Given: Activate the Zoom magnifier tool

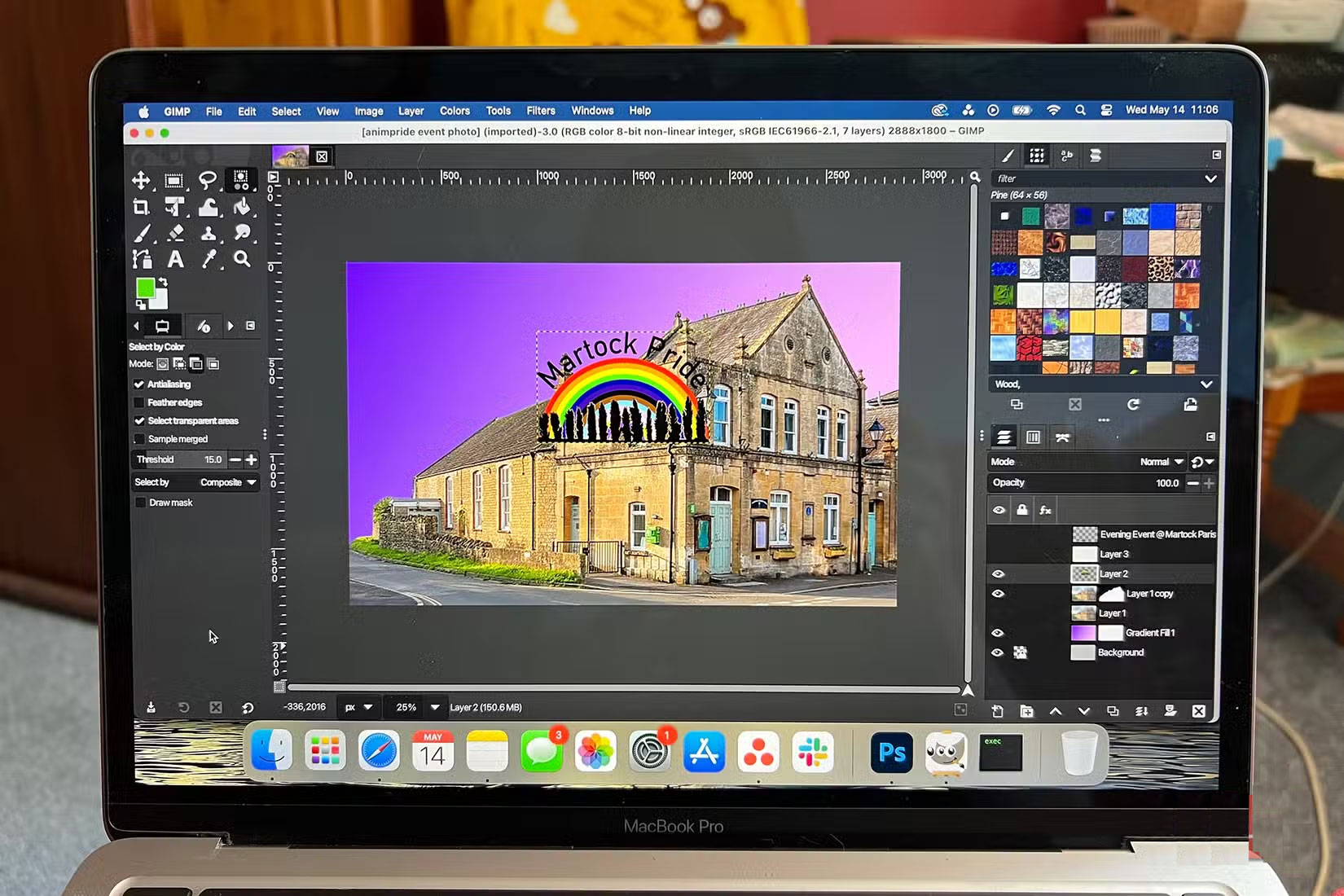Looking at the screenshot, I should click(x=242, y=261).
